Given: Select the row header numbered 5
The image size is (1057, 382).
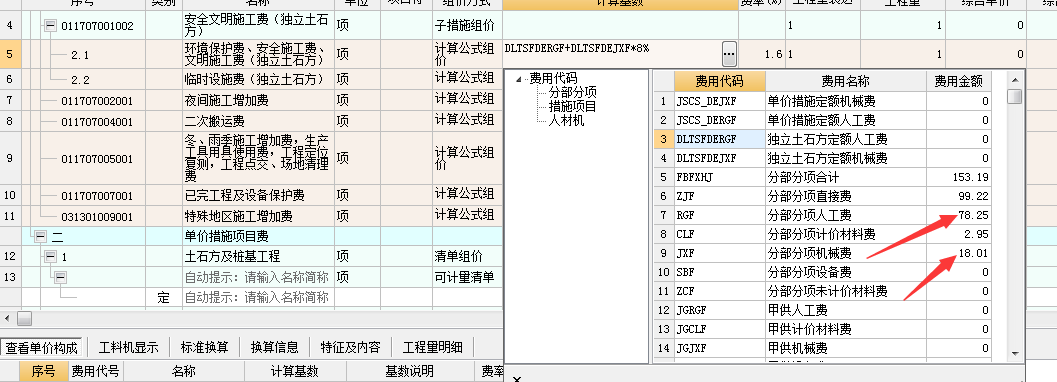Looking at the screenshot, I should (9, 54).
